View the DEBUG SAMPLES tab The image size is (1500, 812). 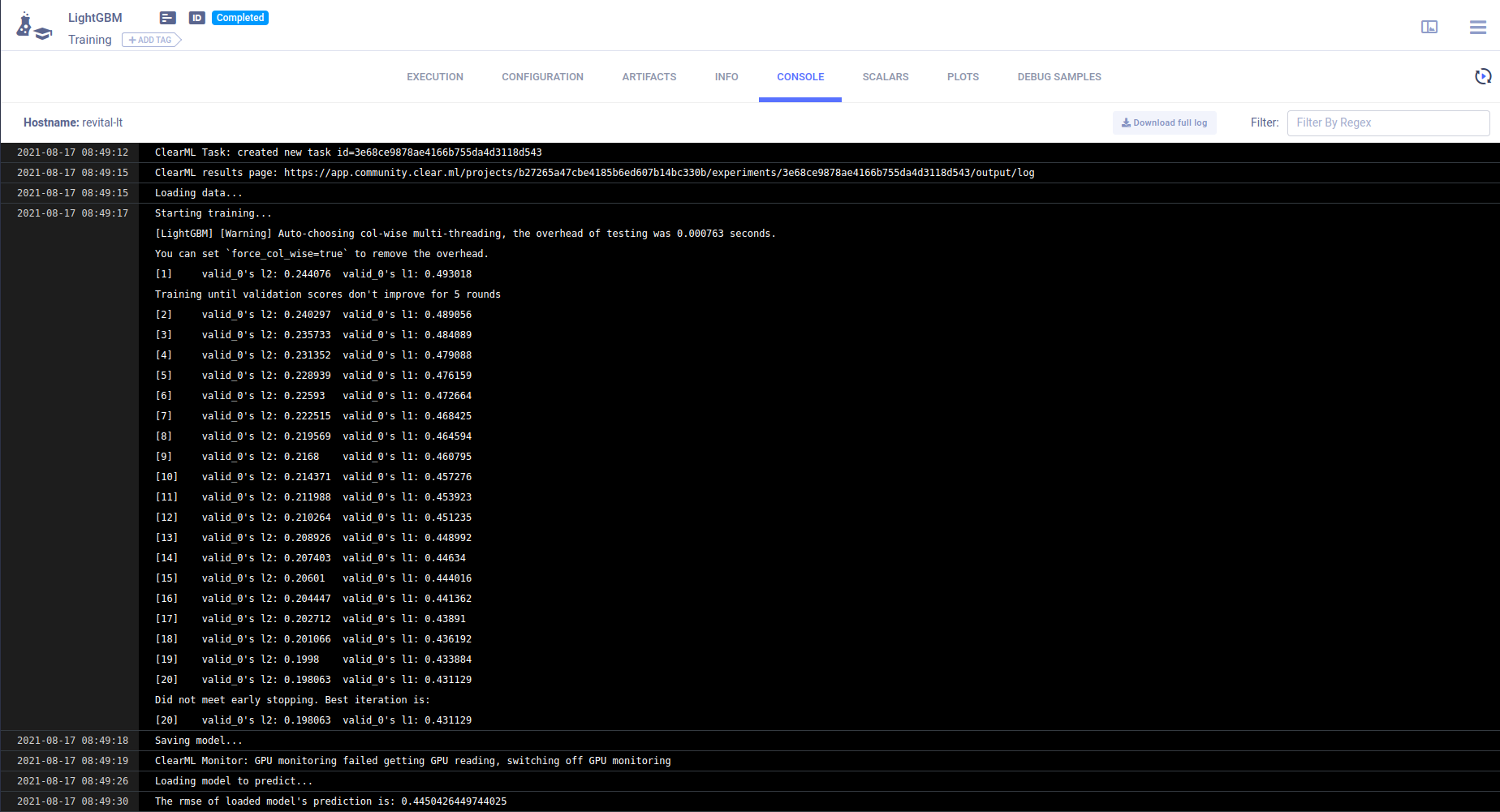1058,76
